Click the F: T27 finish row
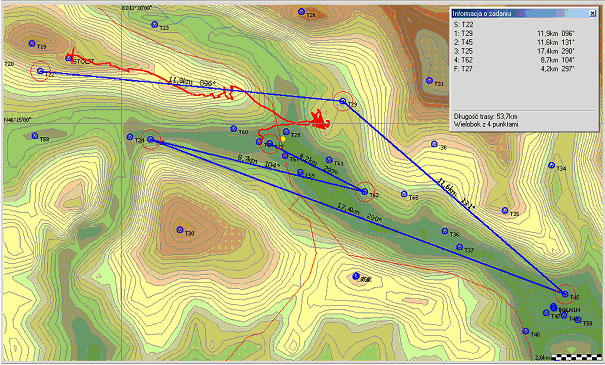The height and width of the screenshot is (365, 605). [515, 69]
